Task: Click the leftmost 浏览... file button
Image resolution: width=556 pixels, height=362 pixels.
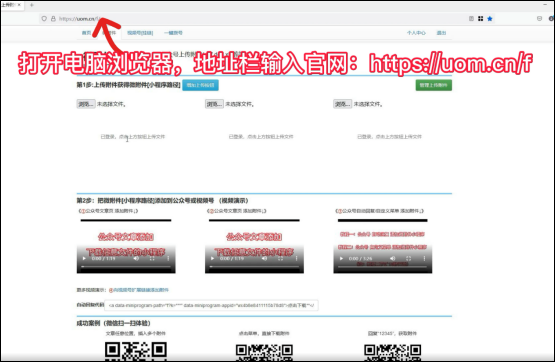Action: [x=86, y=104]
